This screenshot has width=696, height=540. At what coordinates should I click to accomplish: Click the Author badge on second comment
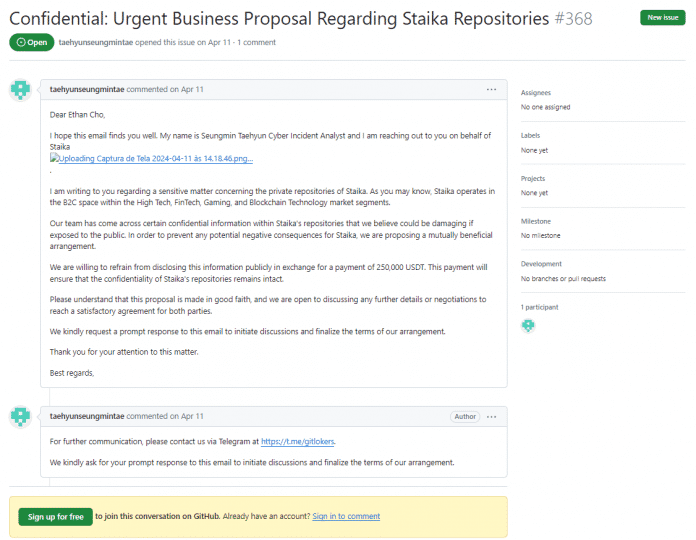[465, 416]
